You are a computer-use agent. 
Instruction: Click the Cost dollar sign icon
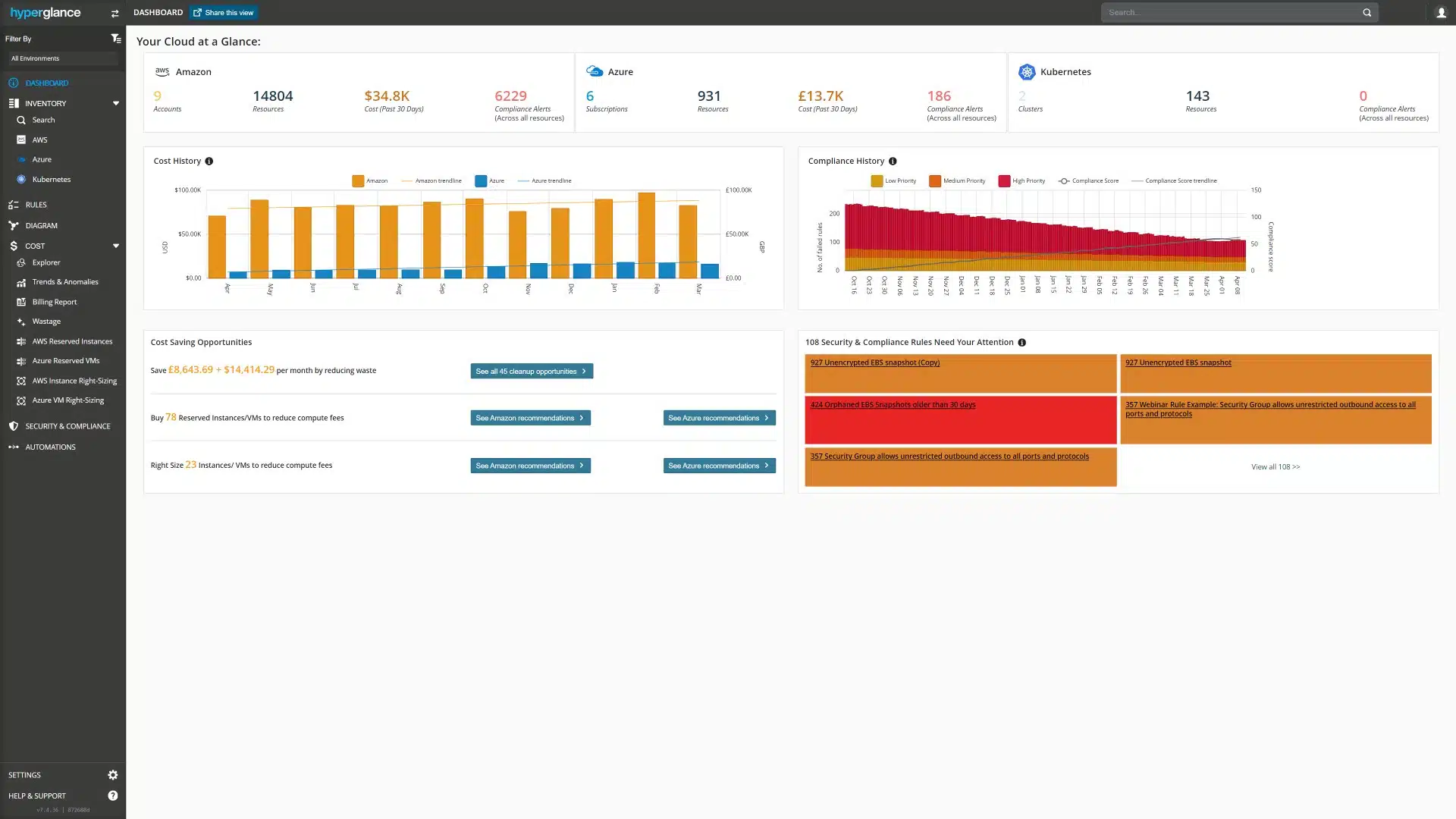[14, 246]
